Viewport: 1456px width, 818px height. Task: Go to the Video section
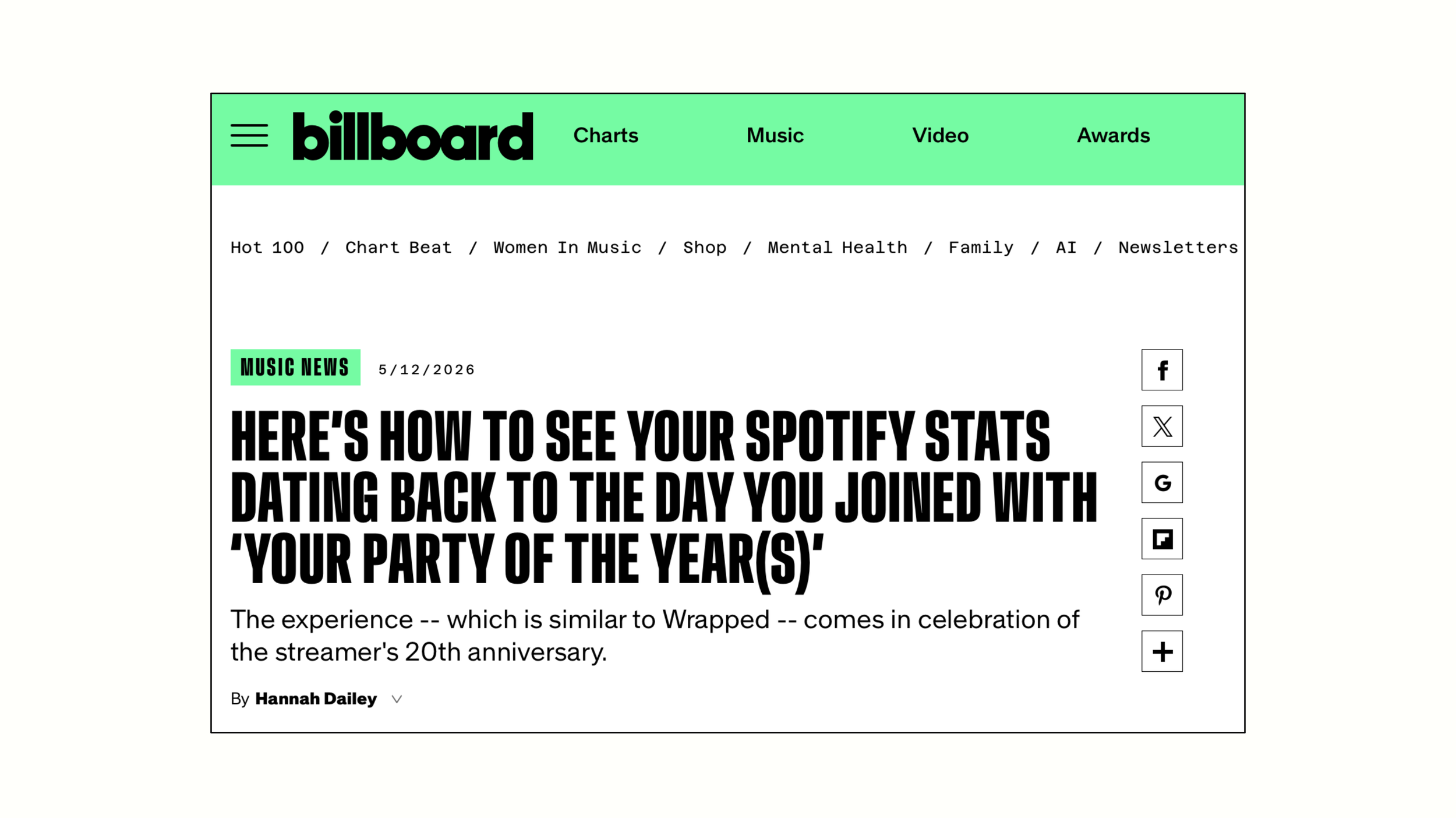coord(940,136)
